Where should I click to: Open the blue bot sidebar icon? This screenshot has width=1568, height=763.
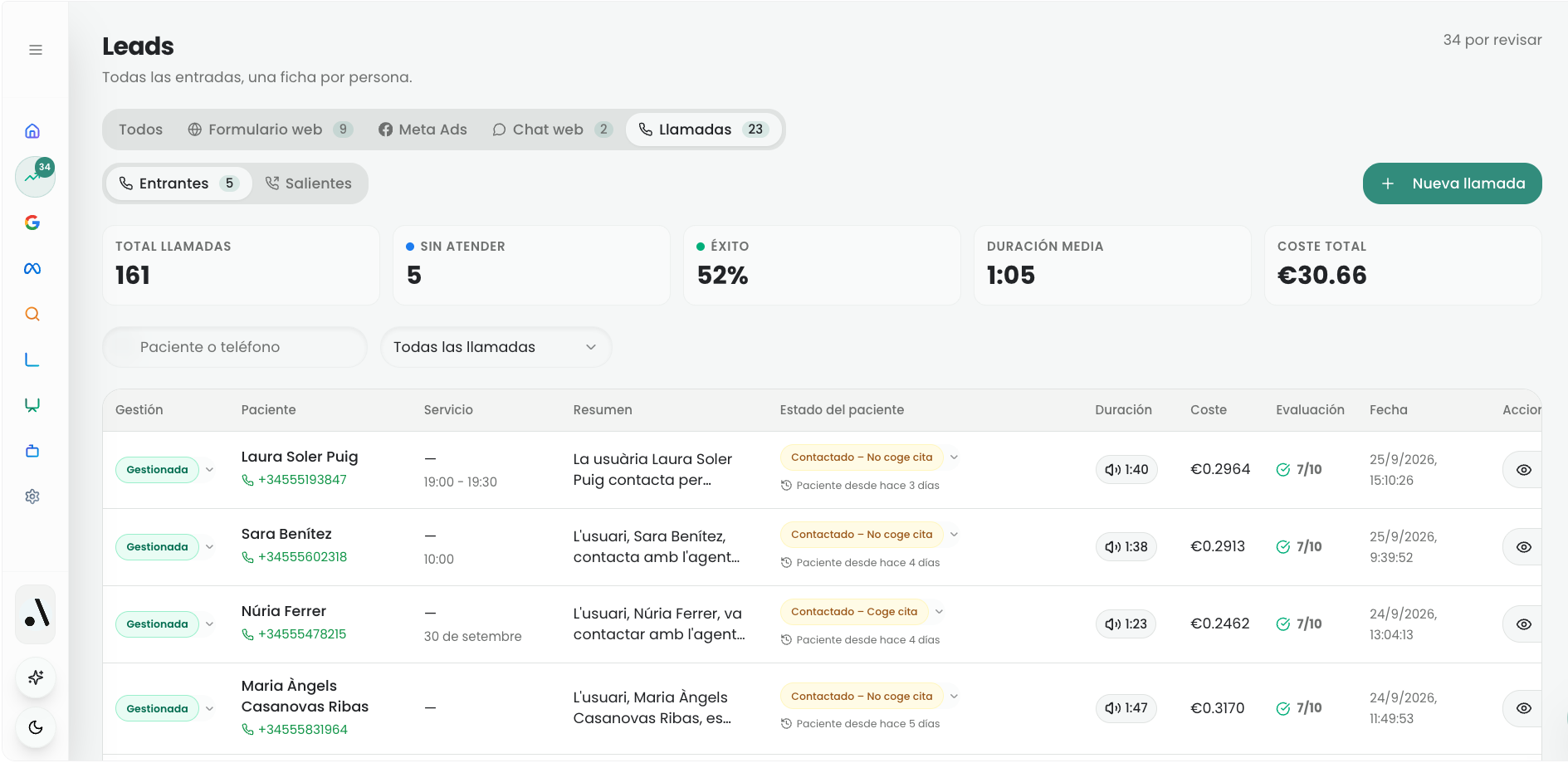pos(32,451)
